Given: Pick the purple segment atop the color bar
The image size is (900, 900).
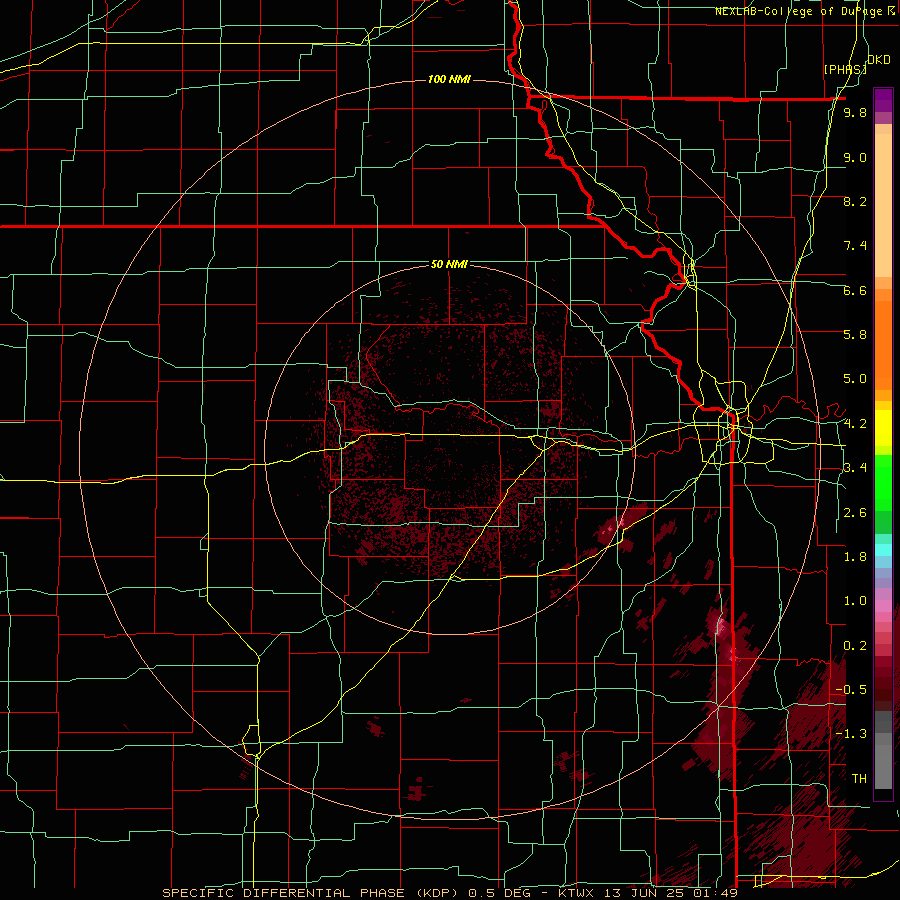Looking at the screenshot, I should [x=883, y=100].
